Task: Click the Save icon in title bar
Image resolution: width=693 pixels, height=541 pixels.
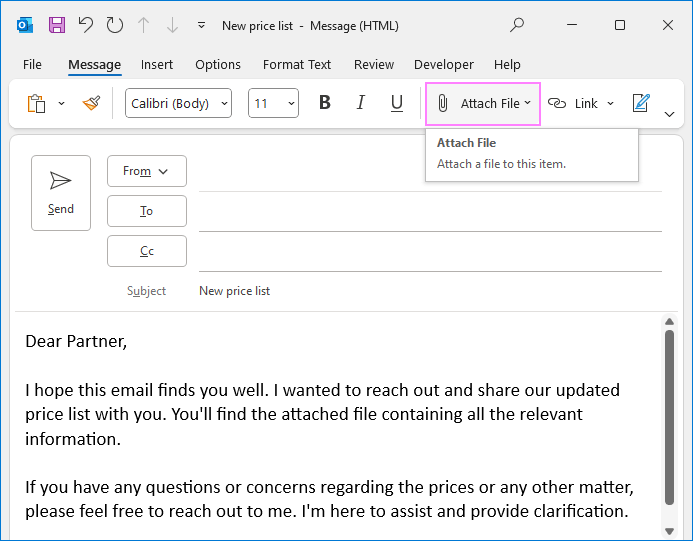Action: [57, 25]
